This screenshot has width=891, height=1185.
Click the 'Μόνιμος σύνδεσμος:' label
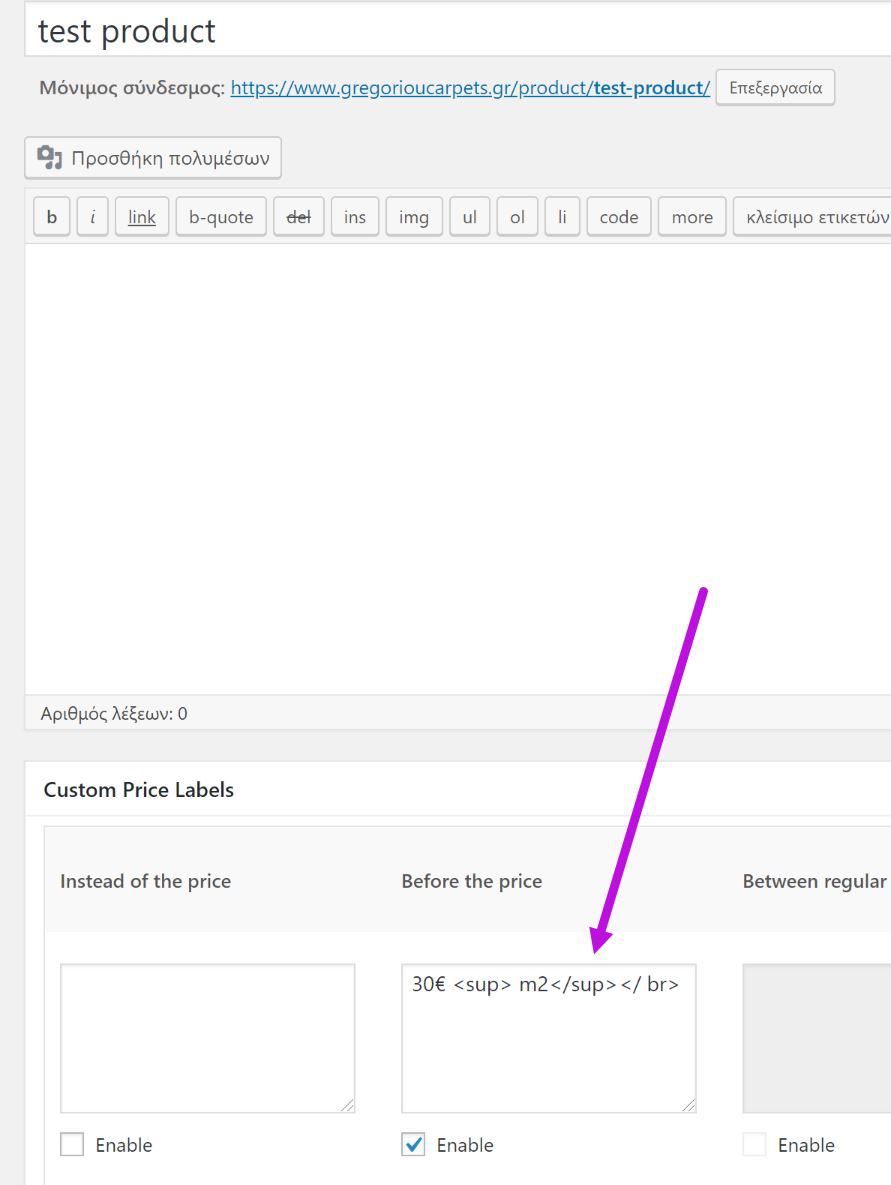132,88
